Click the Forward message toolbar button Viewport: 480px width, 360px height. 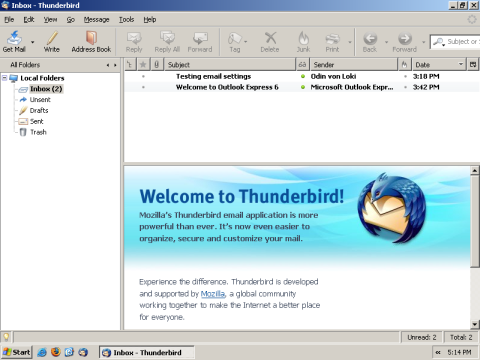200,41
